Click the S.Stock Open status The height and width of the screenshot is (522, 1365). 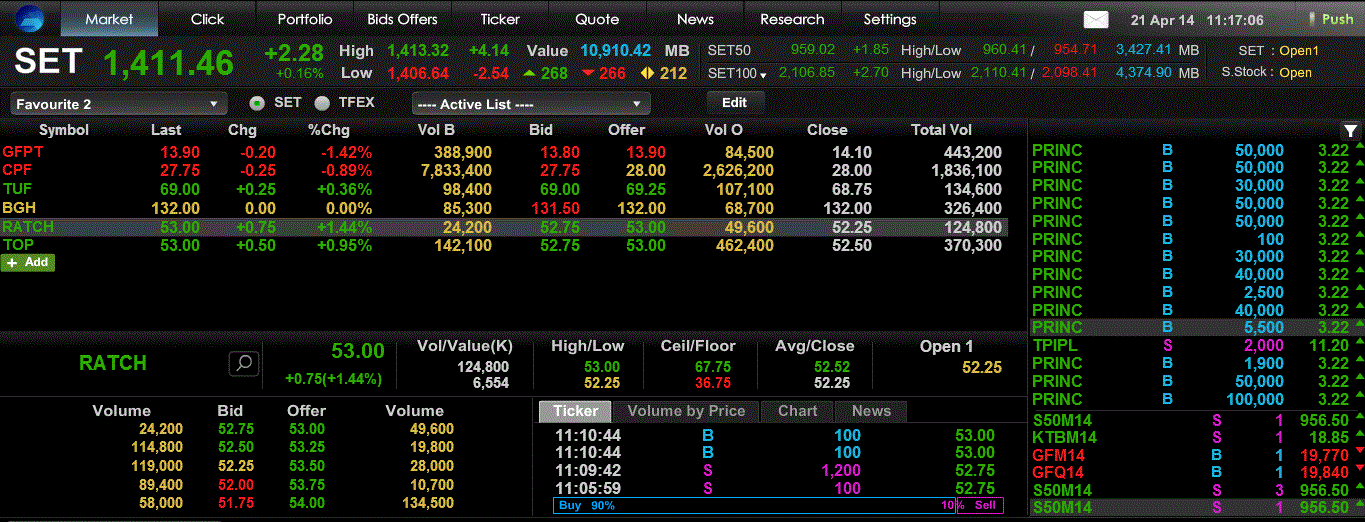click(1295, 72)
